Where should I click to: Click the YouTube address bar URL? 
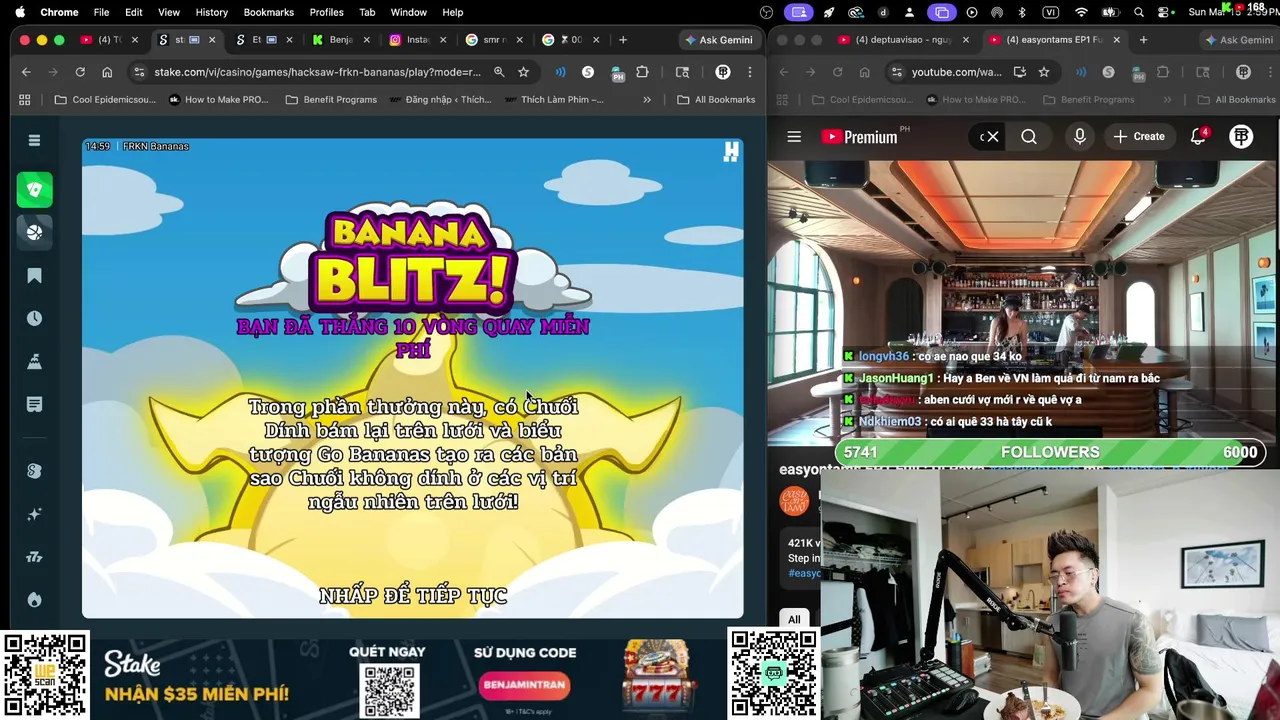tap(956, 72)
